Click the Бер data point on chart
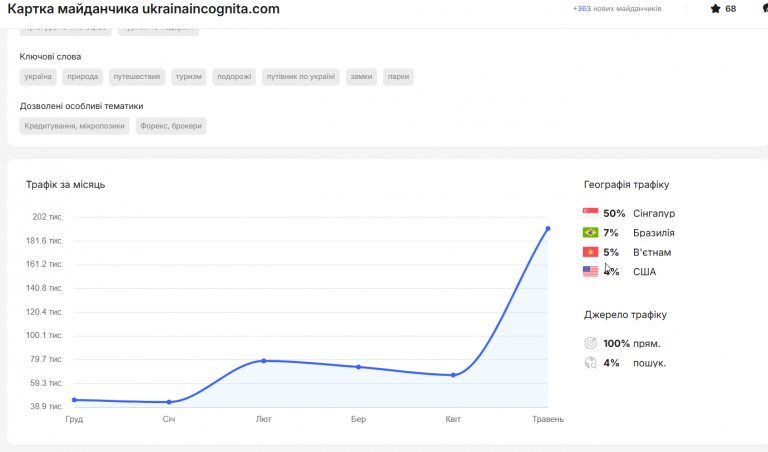Screen dimensions: 768x452 click(359, 367)
